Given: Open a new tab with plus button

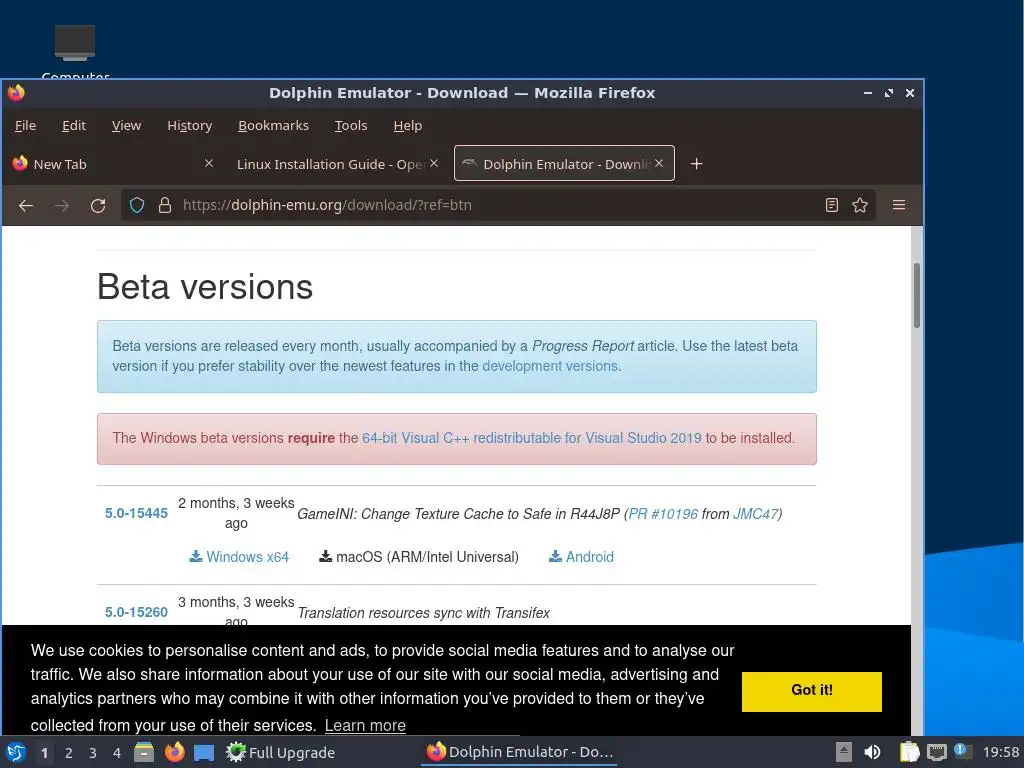Looking at the screenshot, I should click(x=697, y=164).
